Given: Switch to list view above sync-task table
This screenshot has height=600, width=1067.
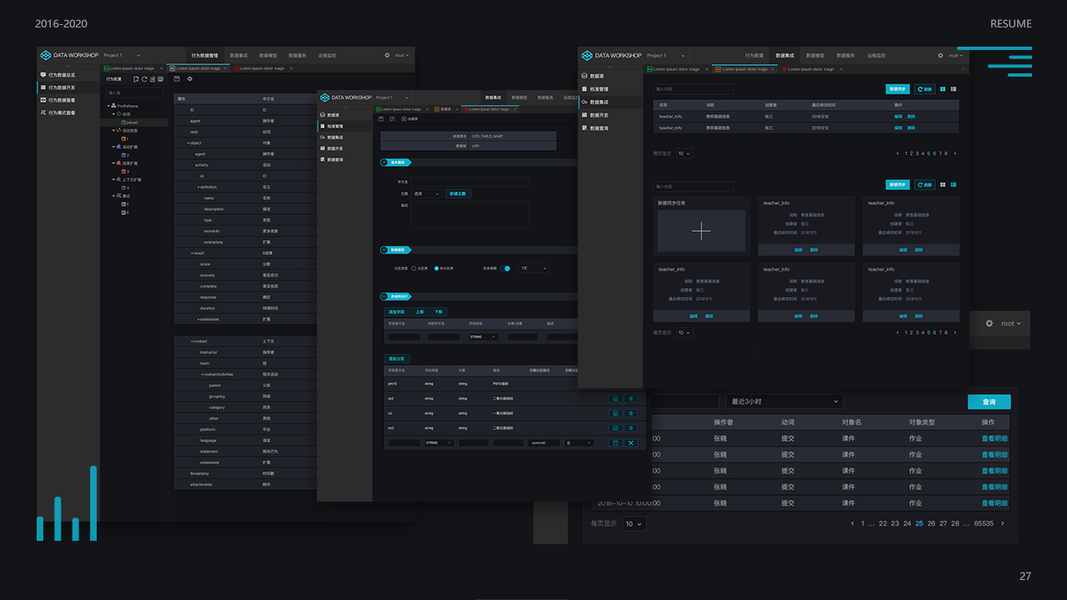Looking at the screenshot, I should [953, 89].
